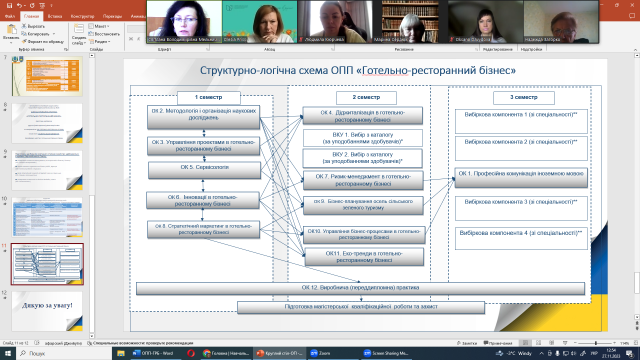Switch to Reading view icon

(551, 343)
